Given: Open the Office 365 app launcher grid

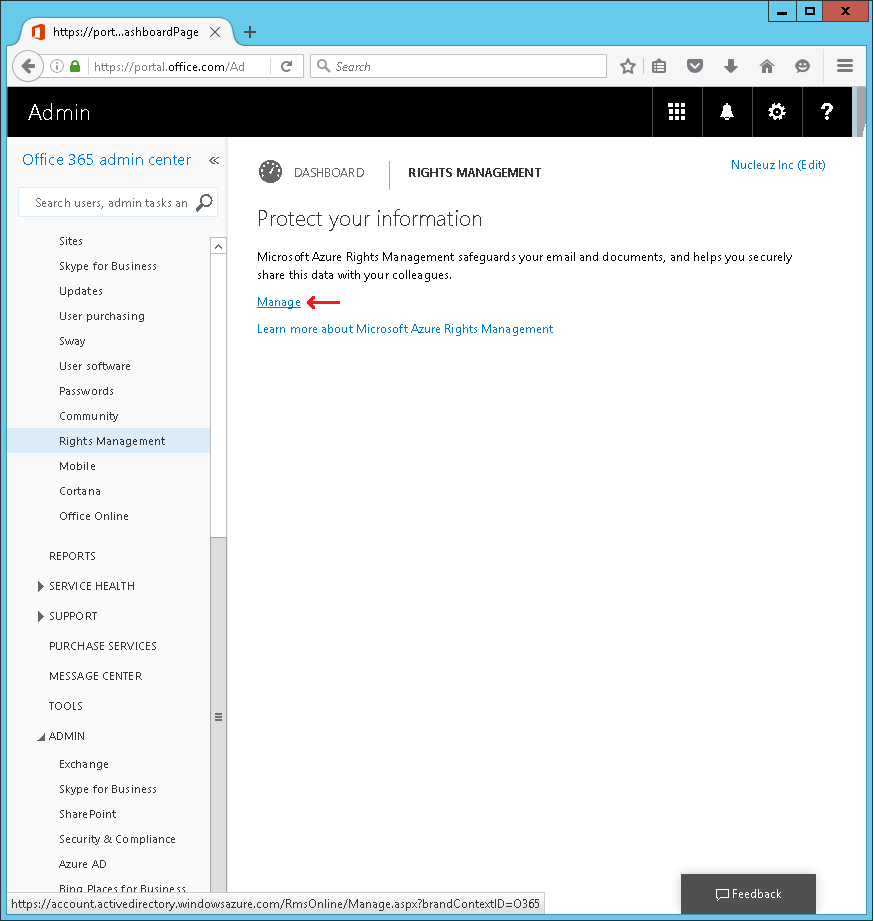Looking at the screenshot, I should pos(677,112).
